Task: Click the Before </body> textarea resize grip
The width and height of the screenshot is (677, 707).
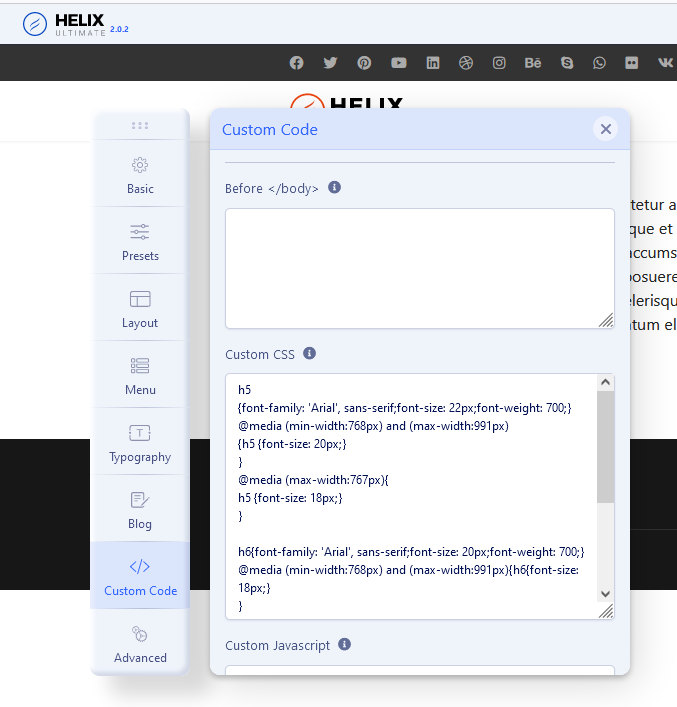Action: point(606,320)
